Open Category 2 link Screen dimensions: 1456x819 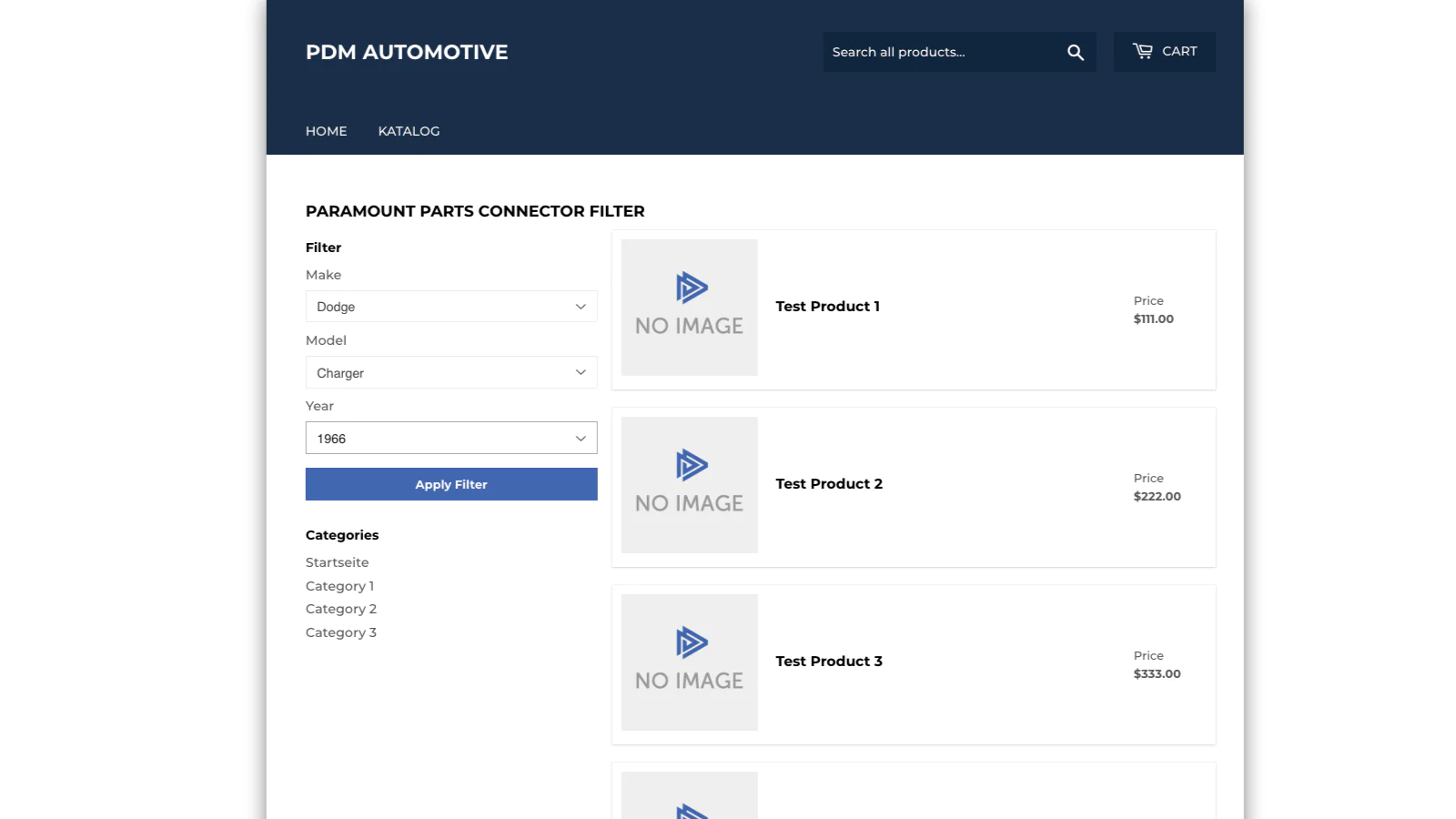340,609
